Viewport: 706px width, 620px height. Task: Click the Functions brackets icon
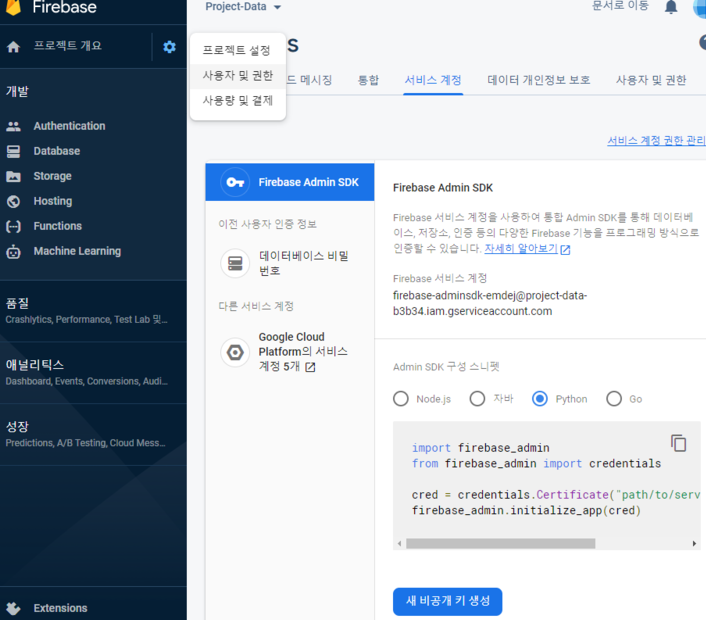click(14, 226)
